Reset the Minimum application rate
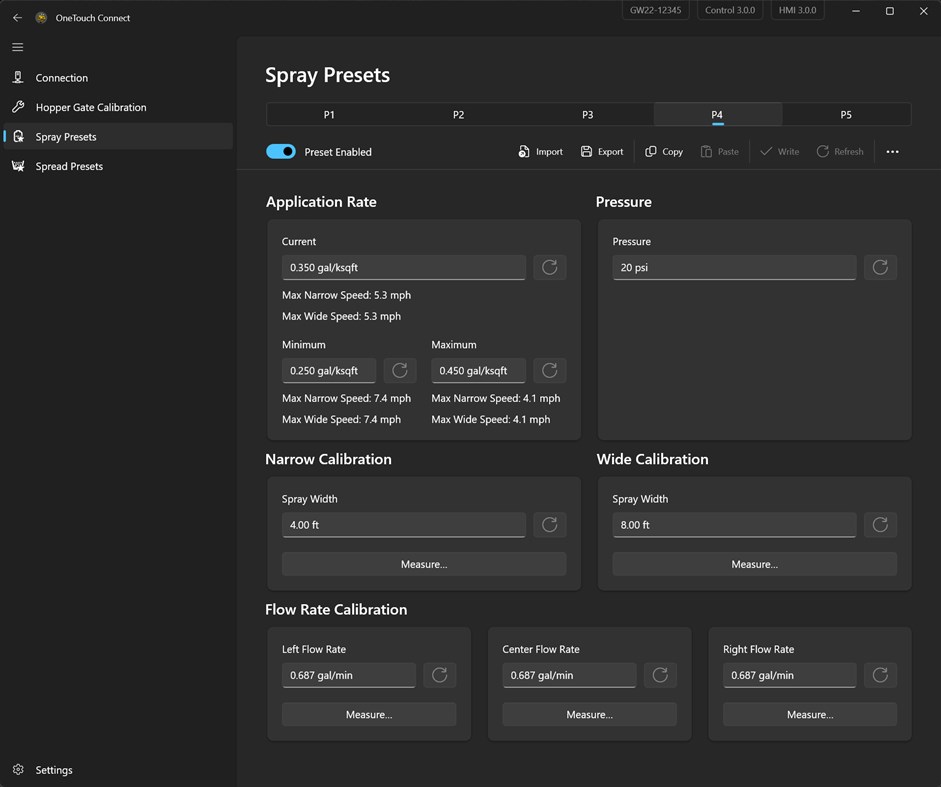Image resolution: width=941 pixels, height=787 pixels. 400,370
